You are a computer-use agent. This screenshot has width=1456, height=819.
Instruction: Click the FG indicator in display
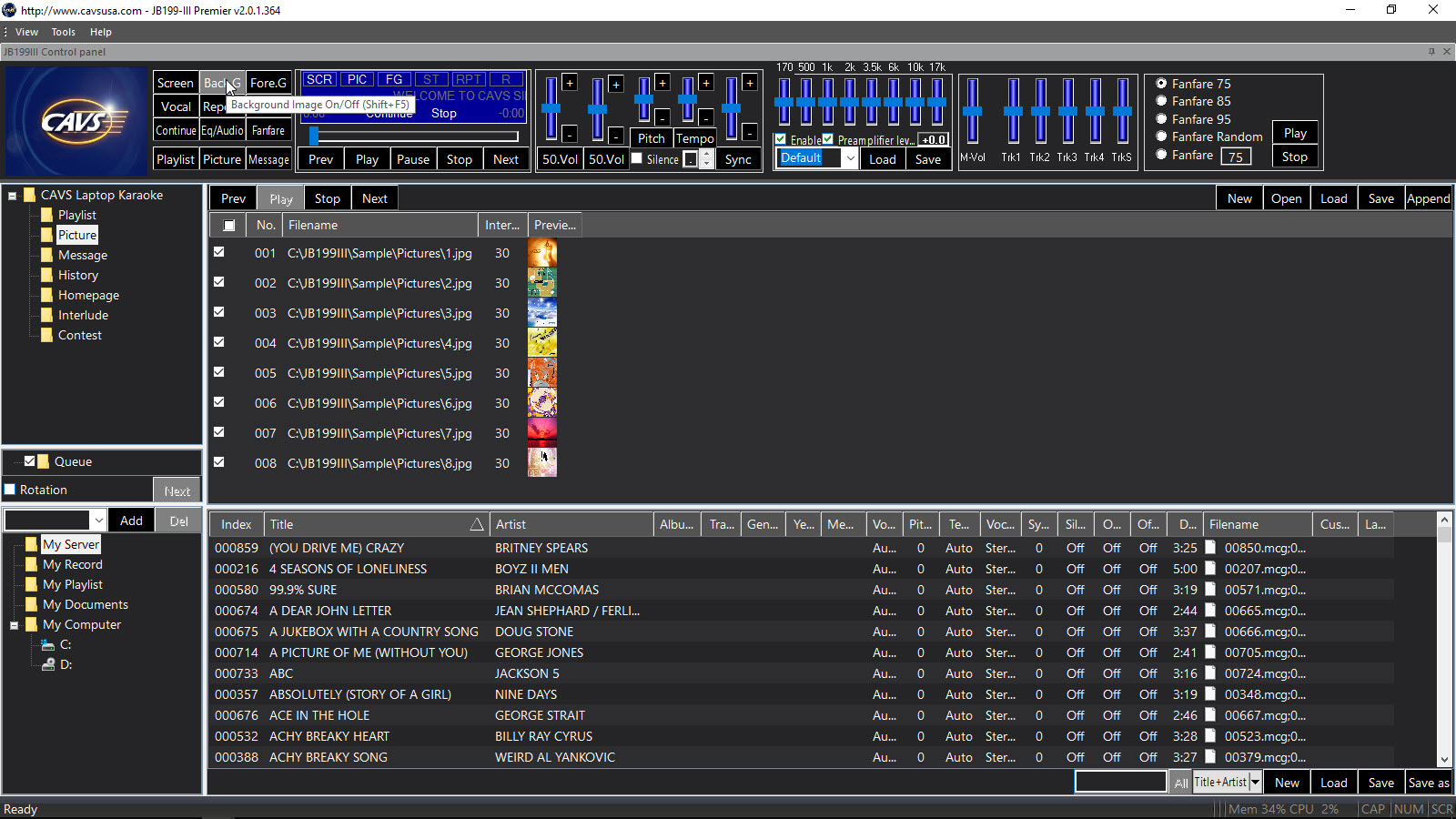click(394, 80)
